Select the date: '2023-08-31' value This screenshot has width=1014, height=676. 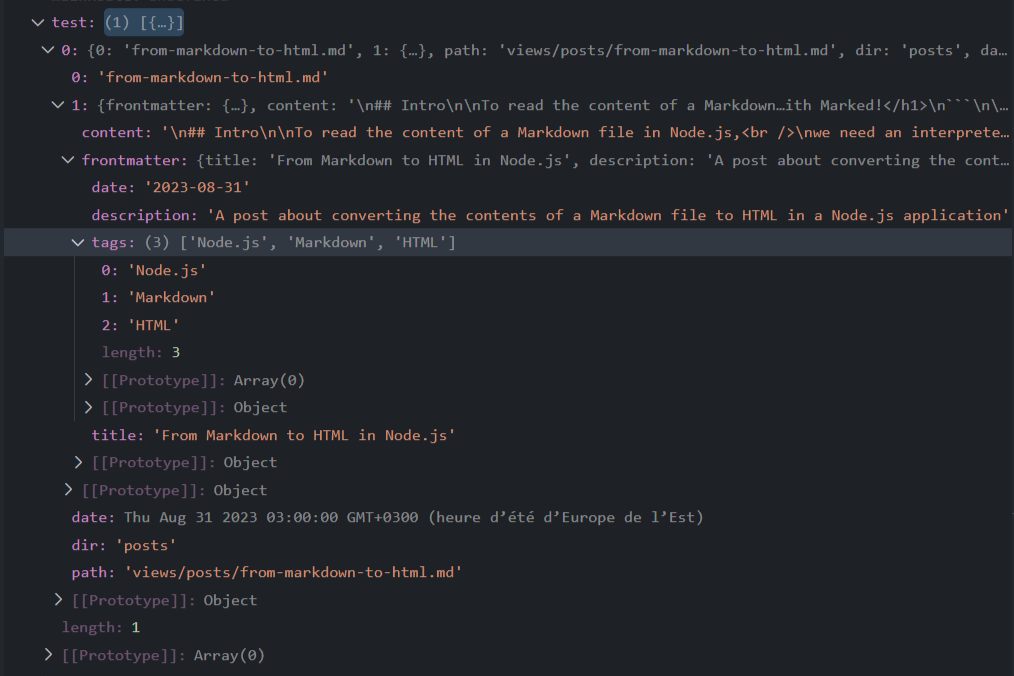(x=197, y=188)
